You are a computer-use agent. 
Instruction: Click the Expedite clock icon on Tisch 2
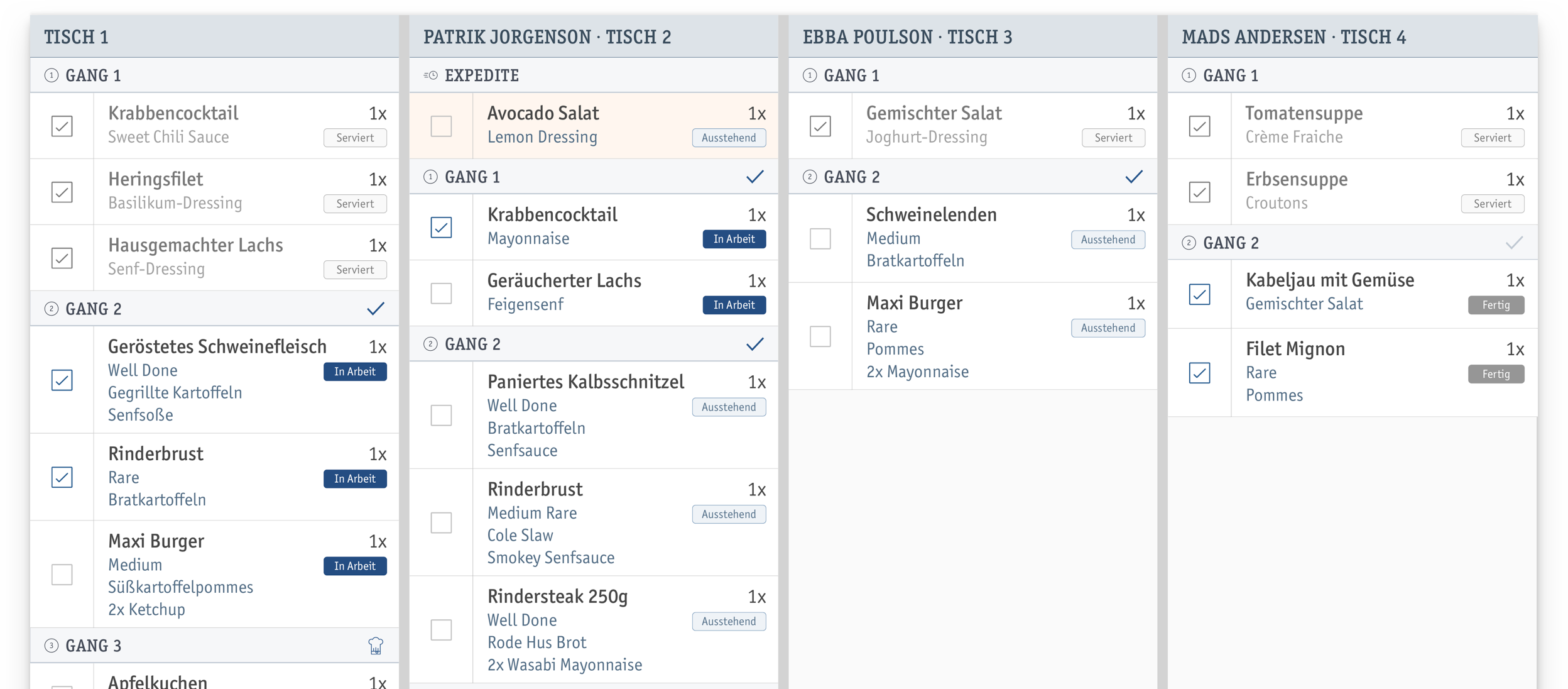point(430,75)
